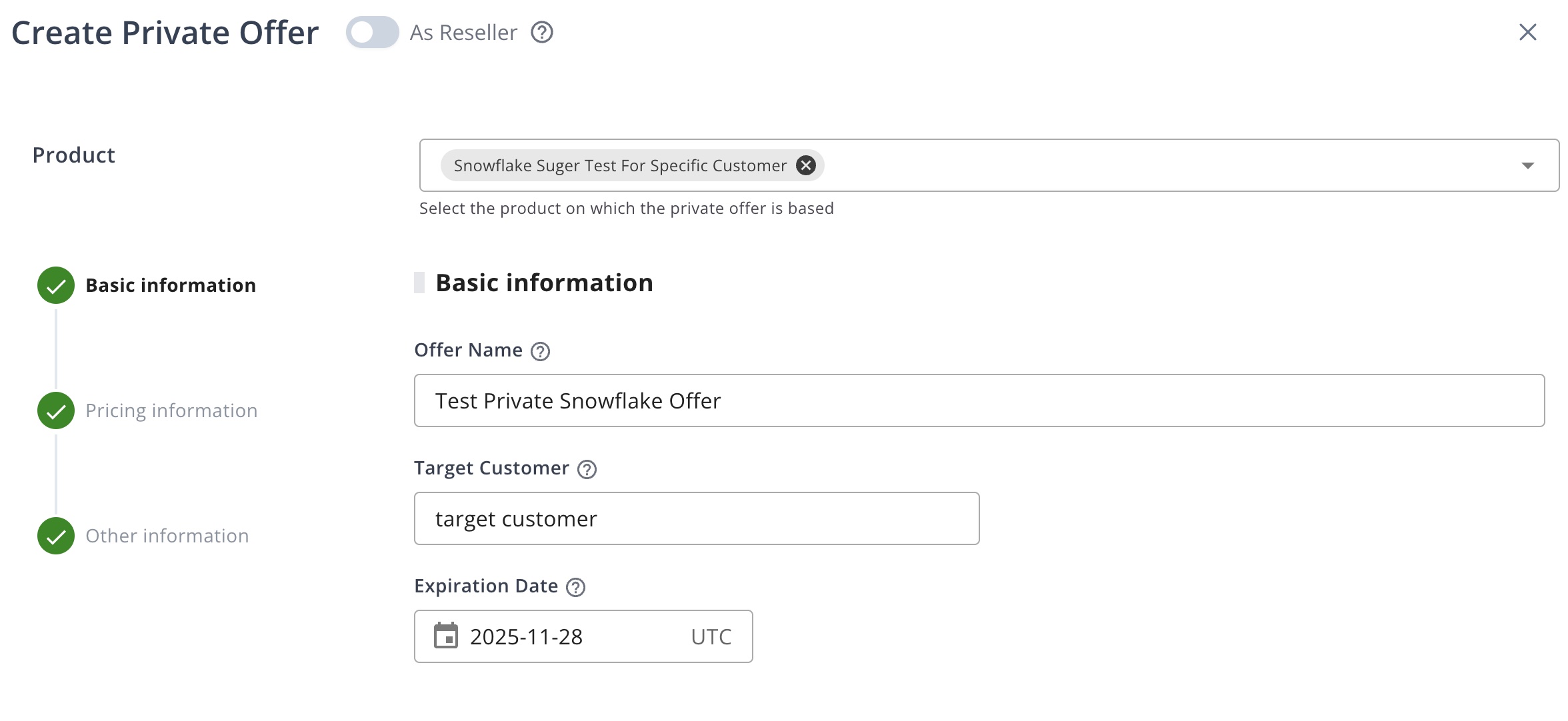This screenshot has width=1568, height=721.
Task: Navigate to the Other information step
Action: pos(167,536)
